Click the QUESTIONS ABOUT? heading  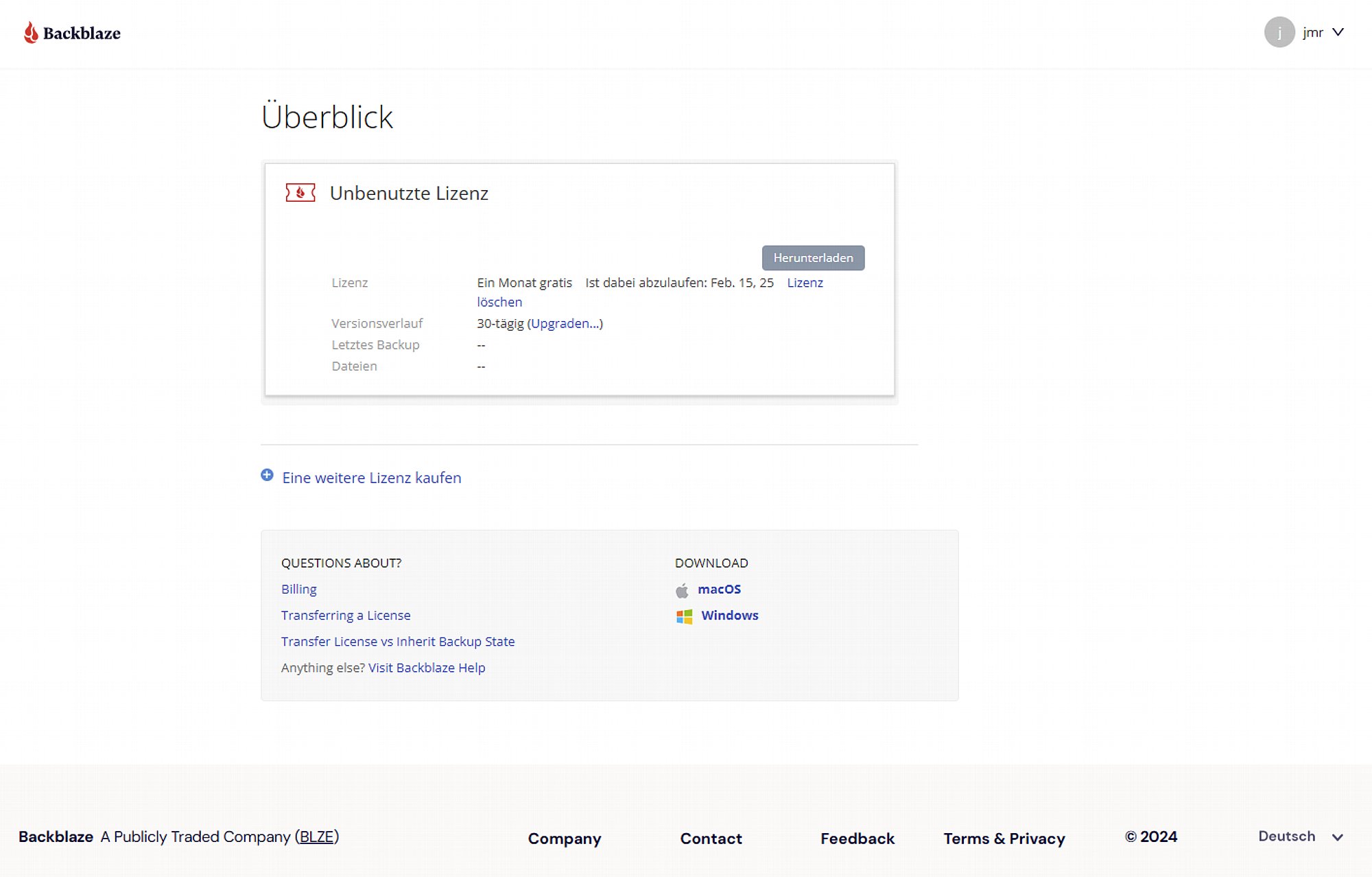tap(341, 563)
